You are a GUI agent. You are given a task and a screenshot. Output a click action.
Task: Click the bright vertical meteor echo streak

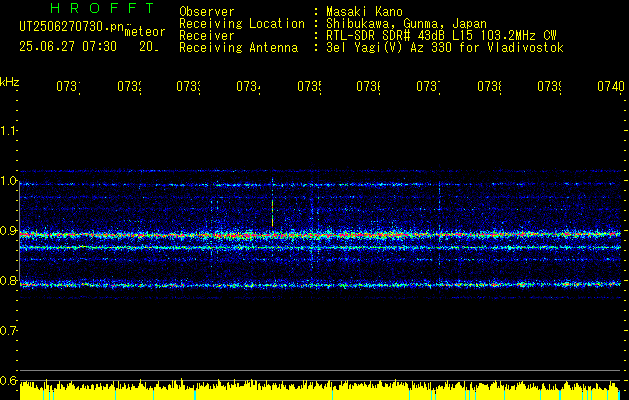pos(272,213)
